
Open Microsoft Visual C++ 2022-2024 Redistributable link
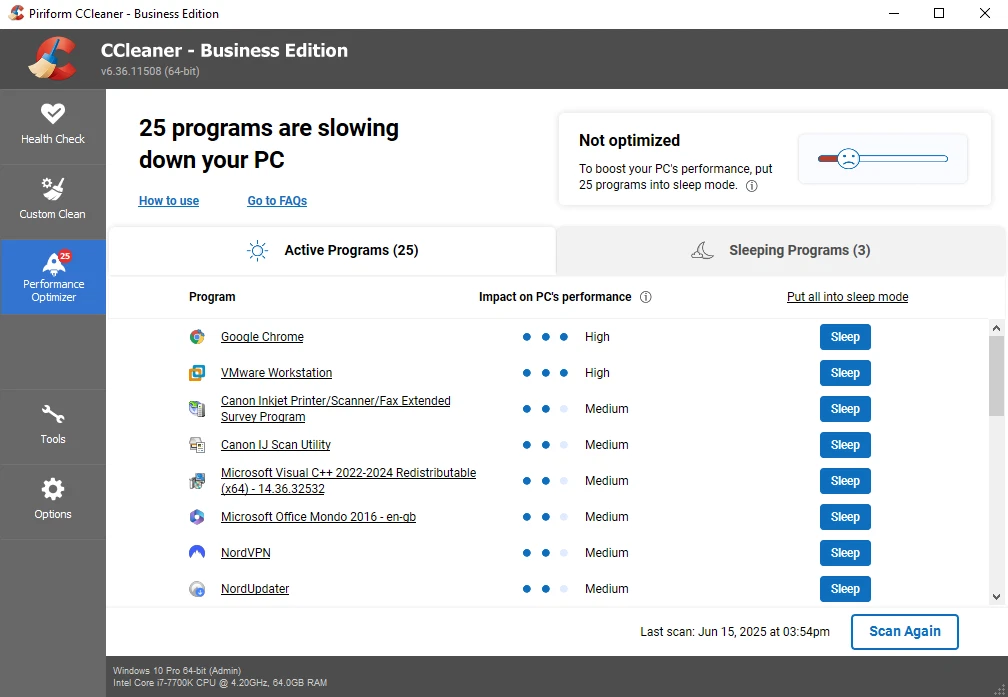pos(348,481)
